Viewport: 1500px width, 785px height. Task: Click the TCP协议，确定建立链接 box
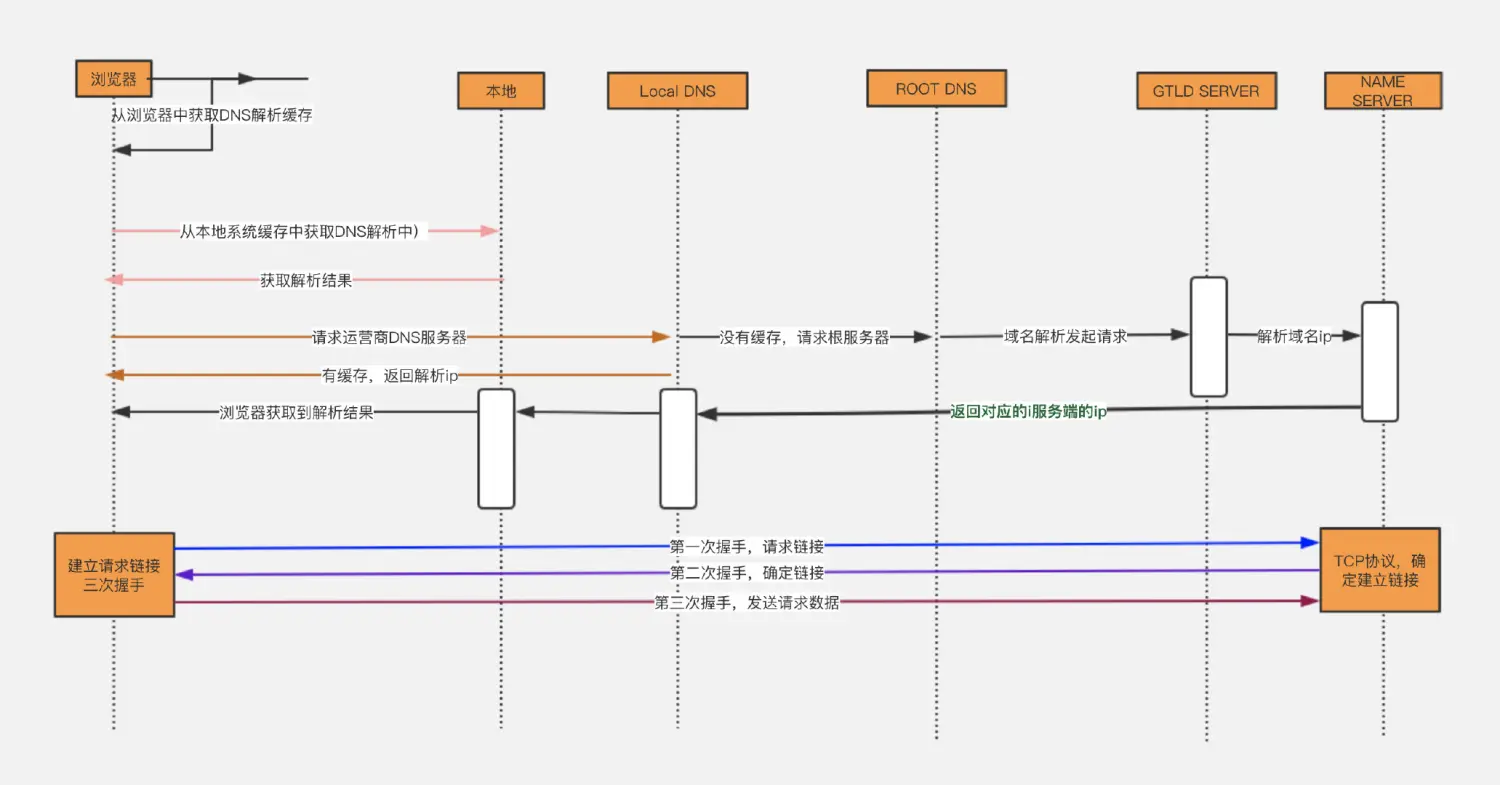(x=1380, y=569)
